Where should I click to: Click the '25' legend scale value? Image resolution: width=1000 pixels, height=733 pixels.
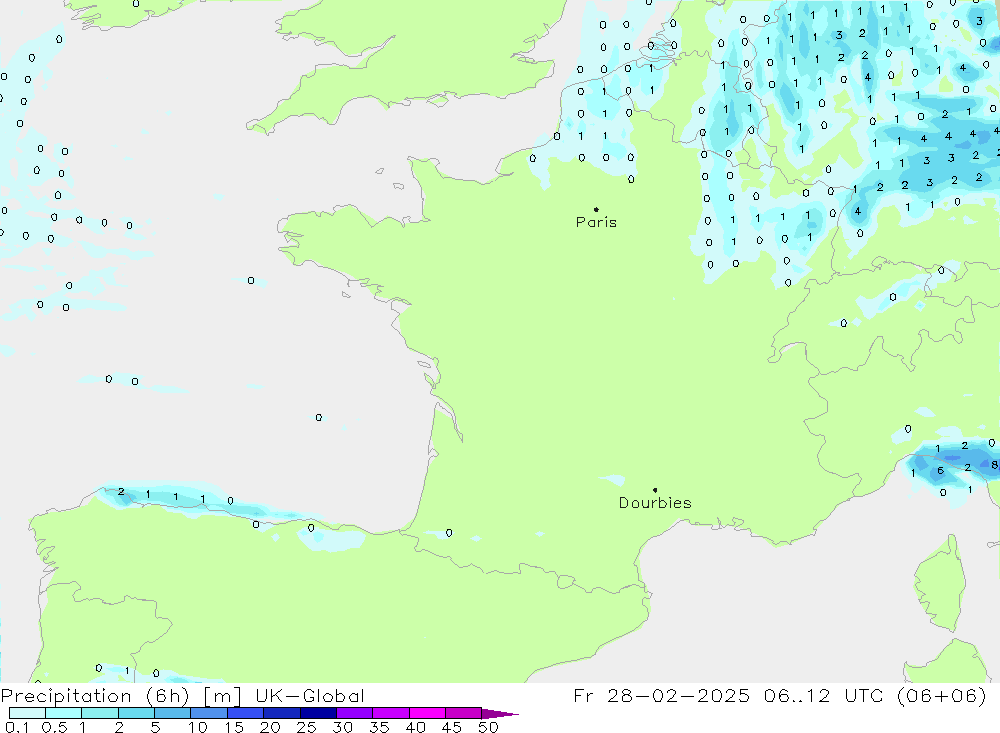(x=306, y=727)
